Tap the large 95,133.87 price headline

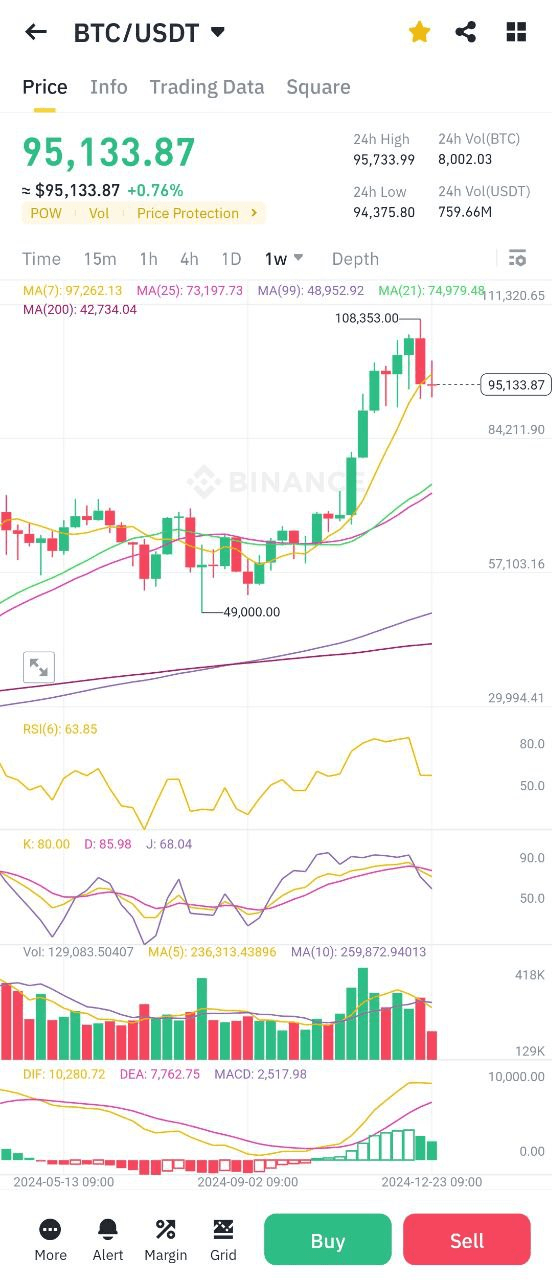tap(109, 153)
